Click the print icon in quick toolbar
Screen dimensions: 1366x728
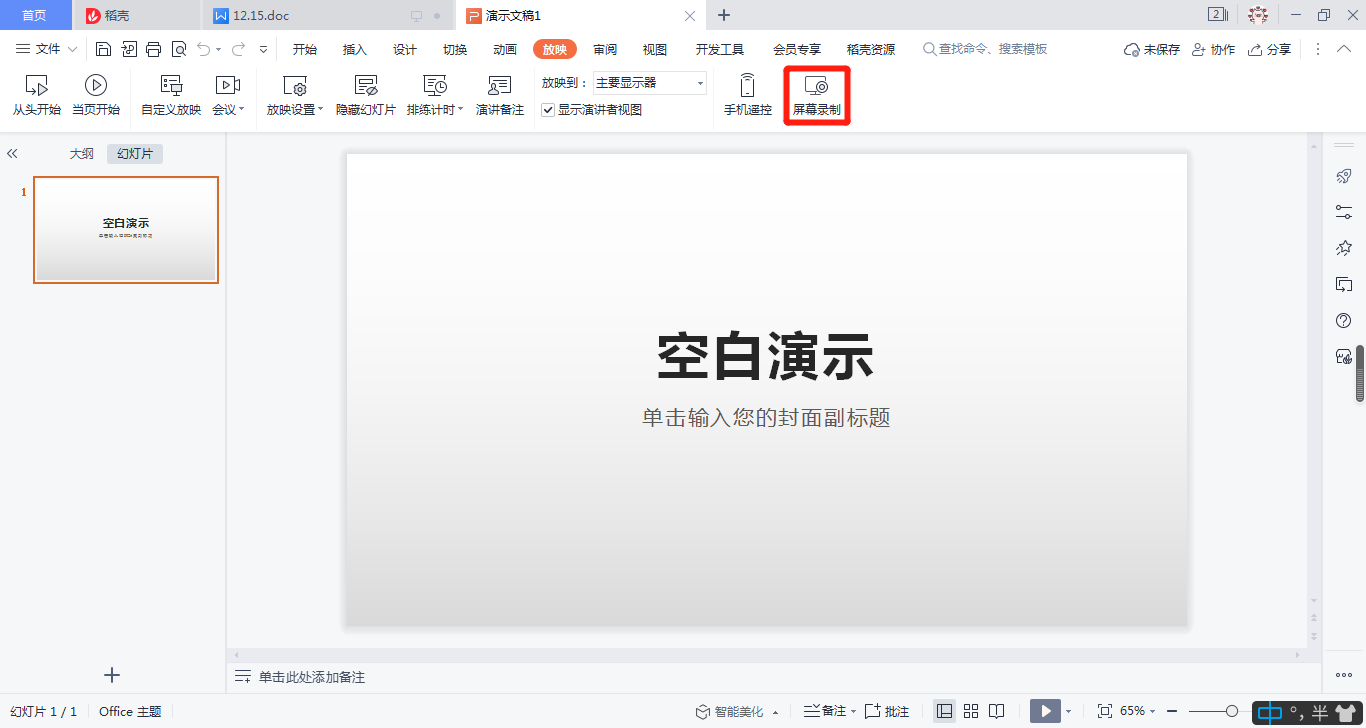(153, 49)
